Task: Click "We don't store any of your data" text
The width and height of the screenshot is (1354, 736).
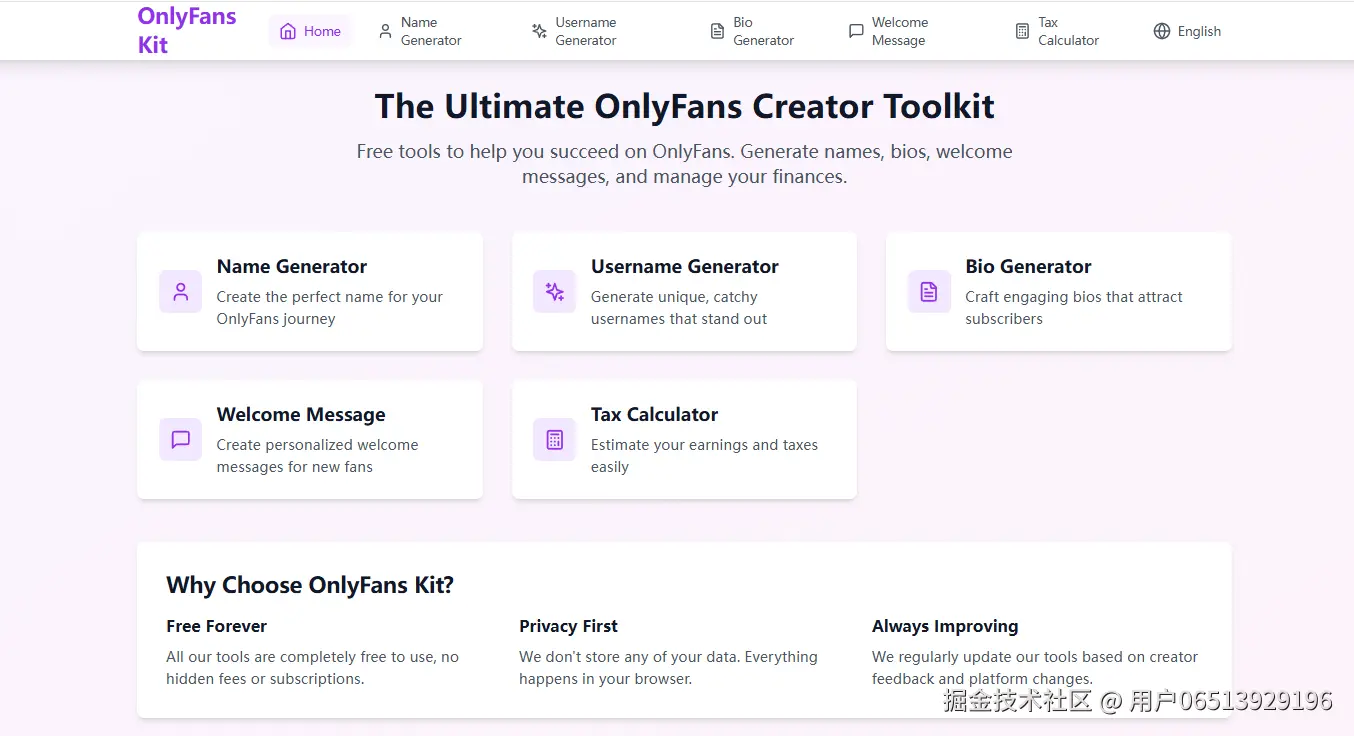Action: [669, 668]
